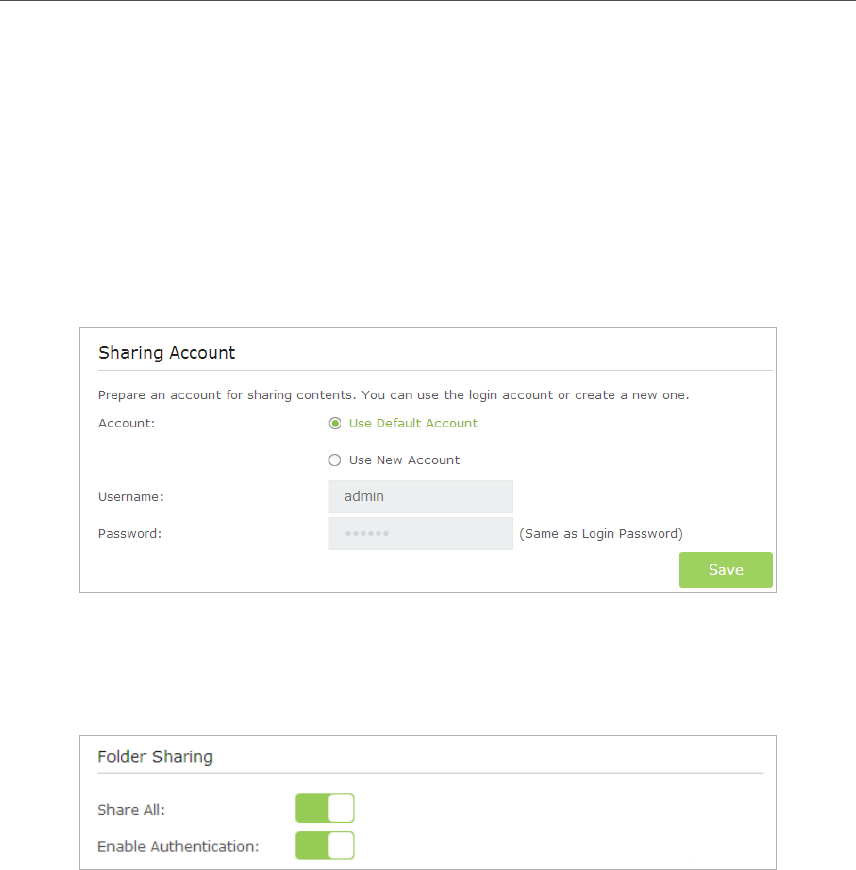Click the divider line under Sharing Account heading

435,371
